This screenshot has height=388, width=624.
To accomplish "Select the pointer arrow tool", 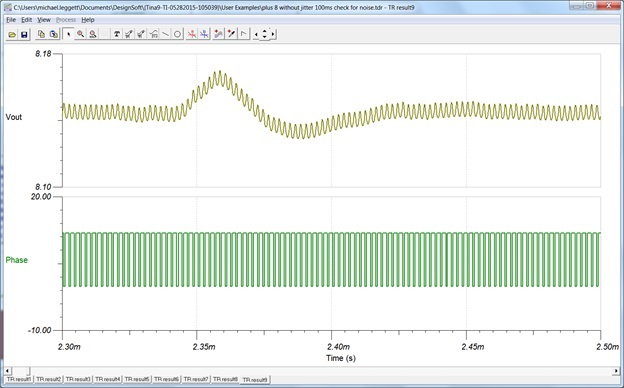I will (68, 34).
